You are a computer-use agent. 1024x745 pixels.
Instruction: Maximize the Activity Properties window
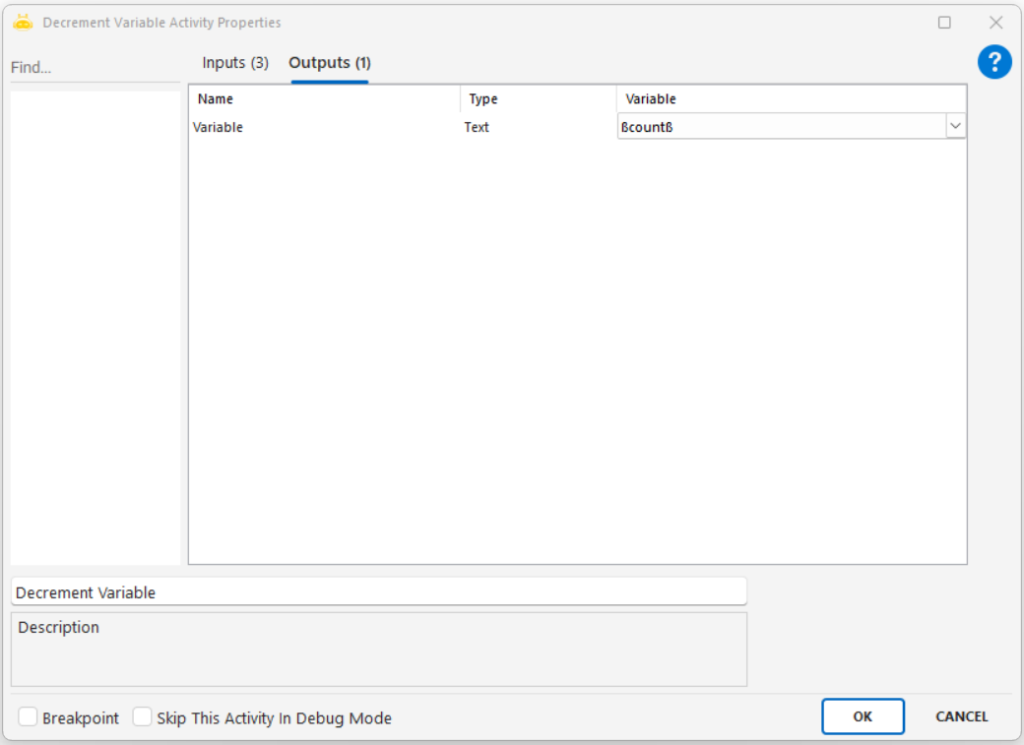(x=944, y=22)
